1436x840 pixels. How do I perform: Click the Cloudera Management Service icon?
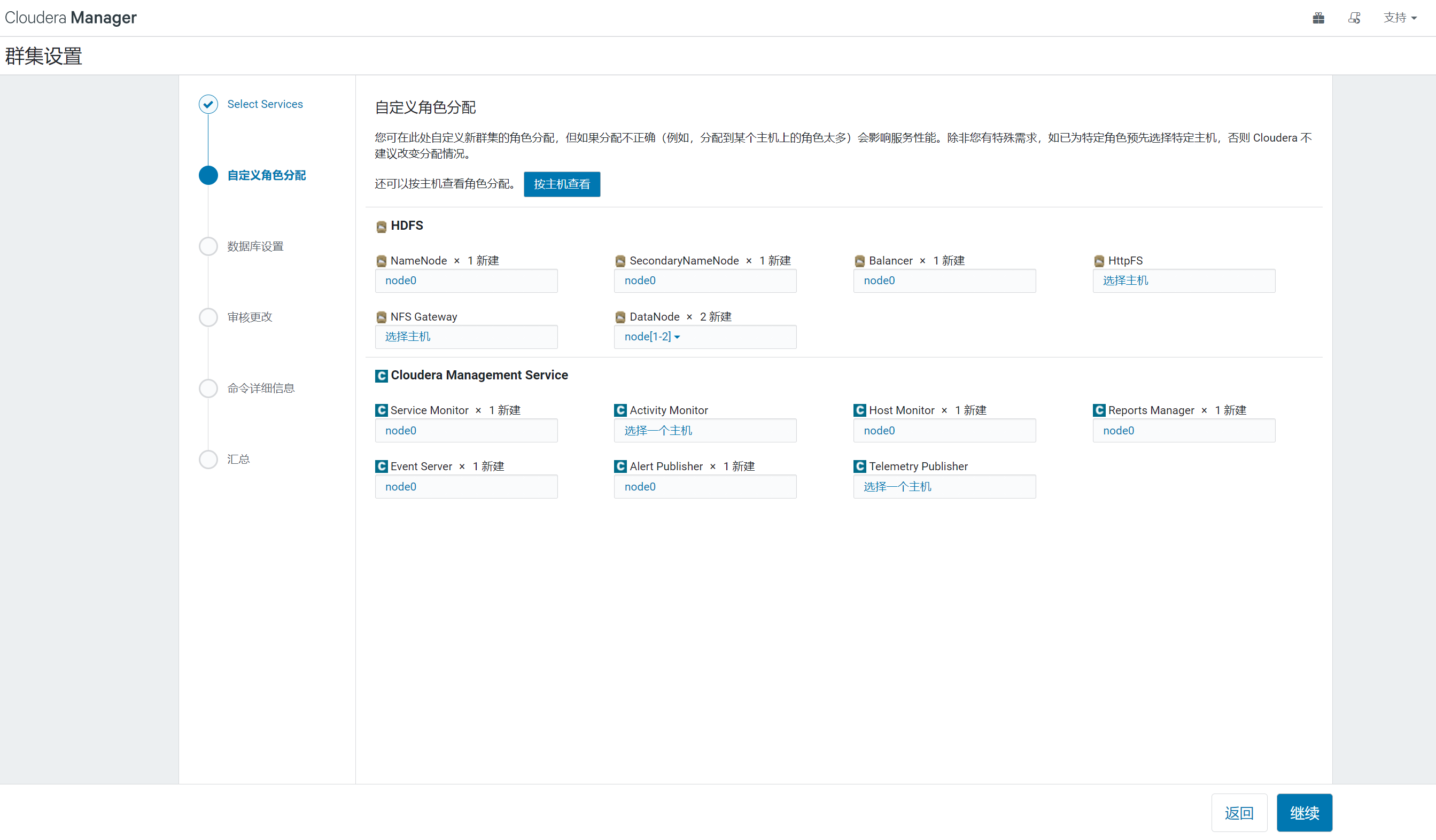click(381, 376)
